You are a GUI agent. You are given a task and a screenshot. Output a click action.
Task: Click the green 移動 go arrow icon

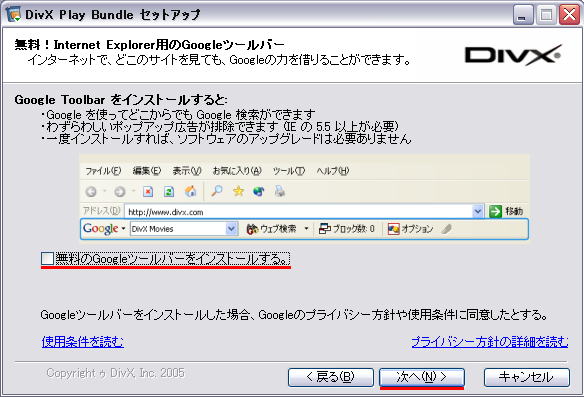tap(495, 212)
